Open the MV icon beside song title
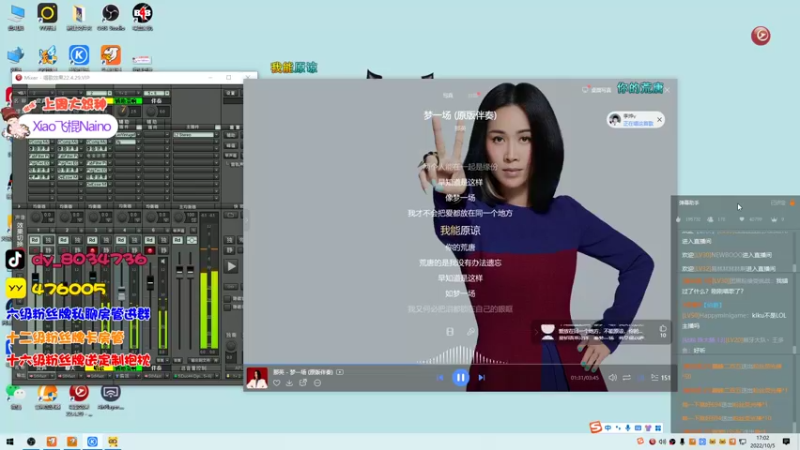This screenshot has width=800, height=450. [x=340, y=372]
